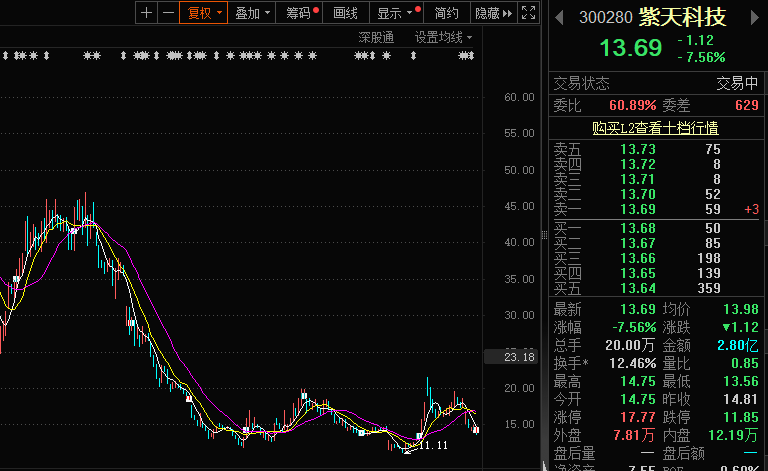This screenshot has width=768, height=471.
Task: Click 60.00 price axis label
Action: point(519,97)
